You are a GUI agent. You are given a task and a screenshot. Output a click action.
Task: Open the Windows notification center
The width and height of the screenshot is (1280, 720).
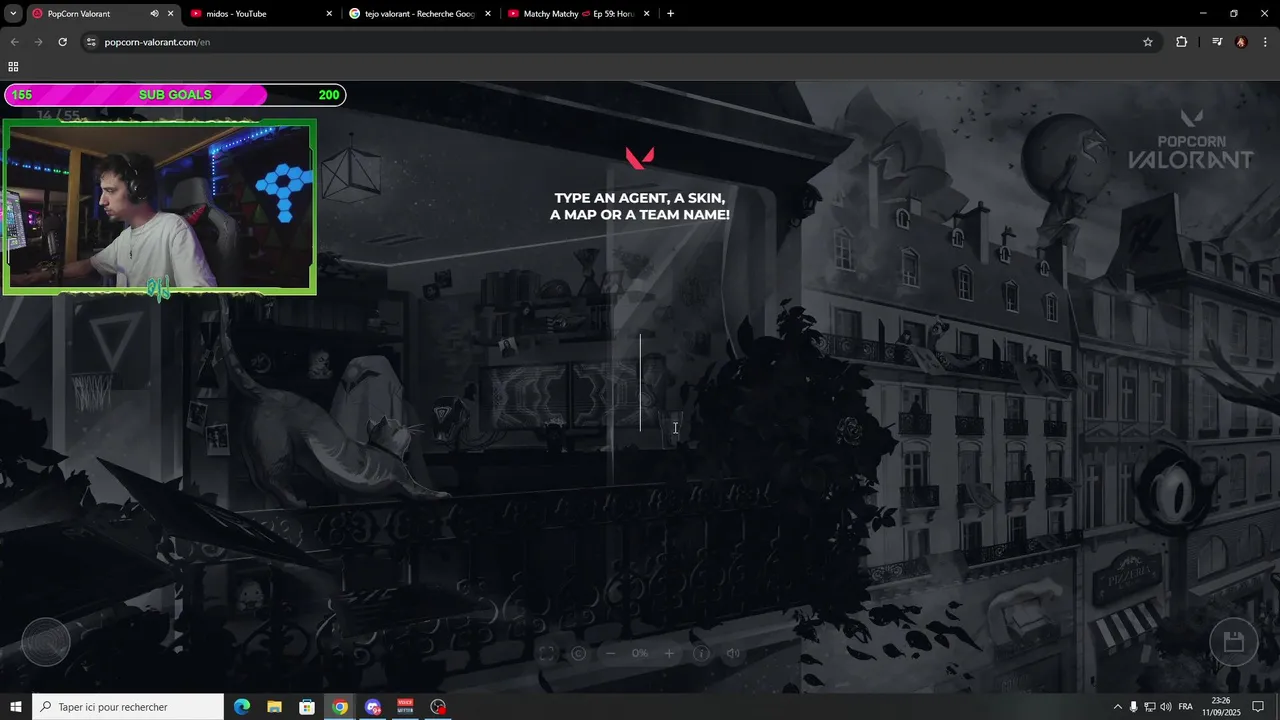click(x=1259, y=707)
